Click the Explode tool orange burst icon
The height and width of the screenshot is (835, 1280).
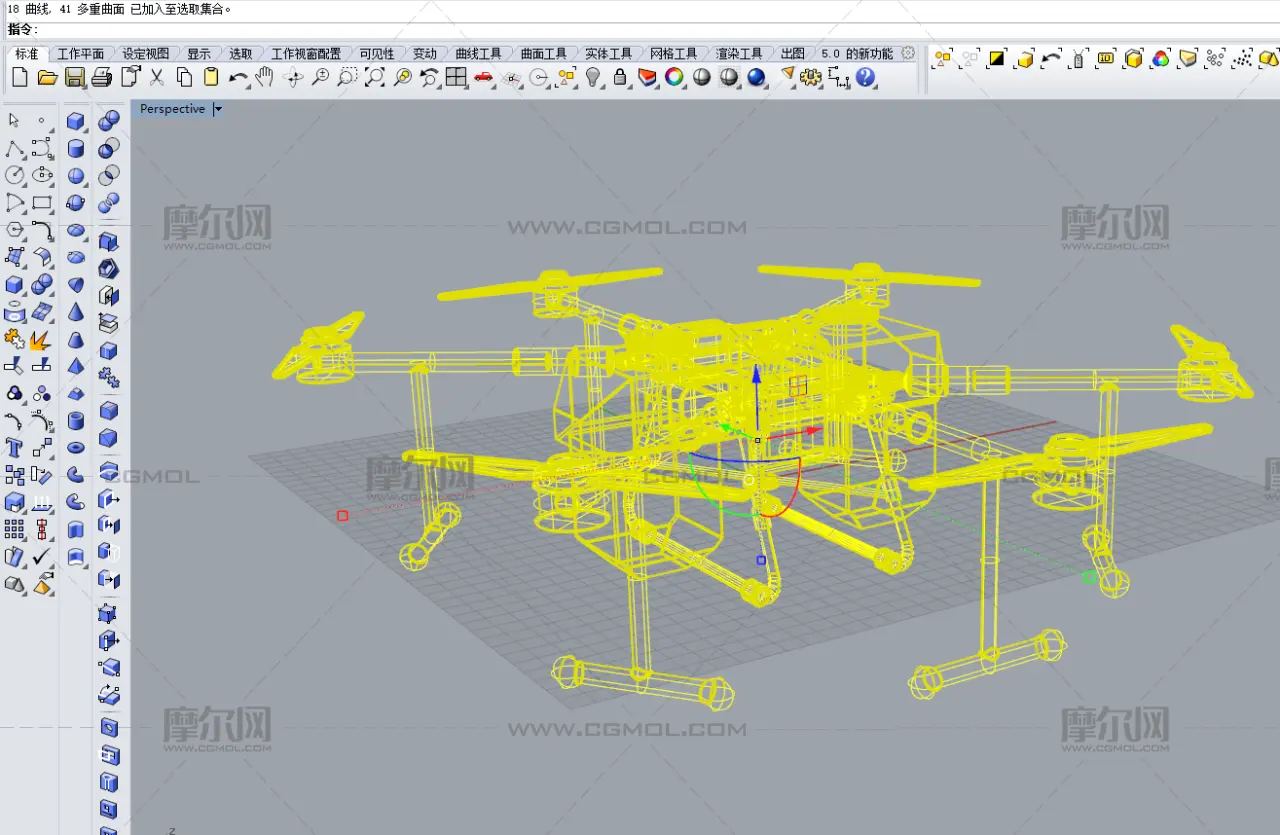(x=40, y=340)
